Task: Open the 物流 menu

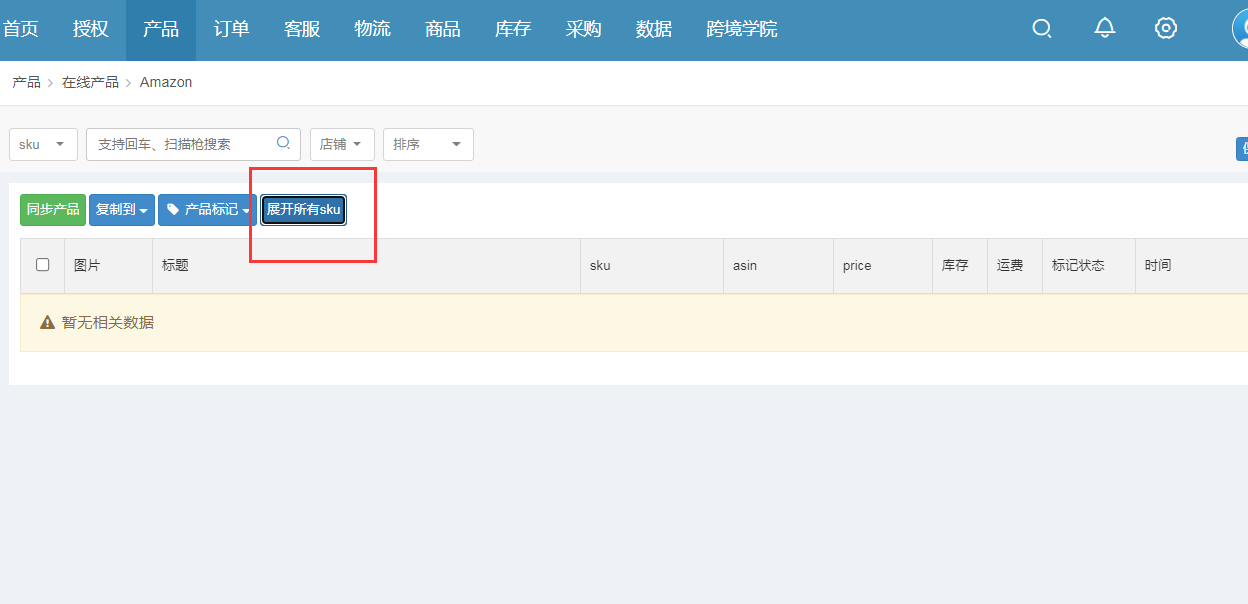Action: [372, 29]
